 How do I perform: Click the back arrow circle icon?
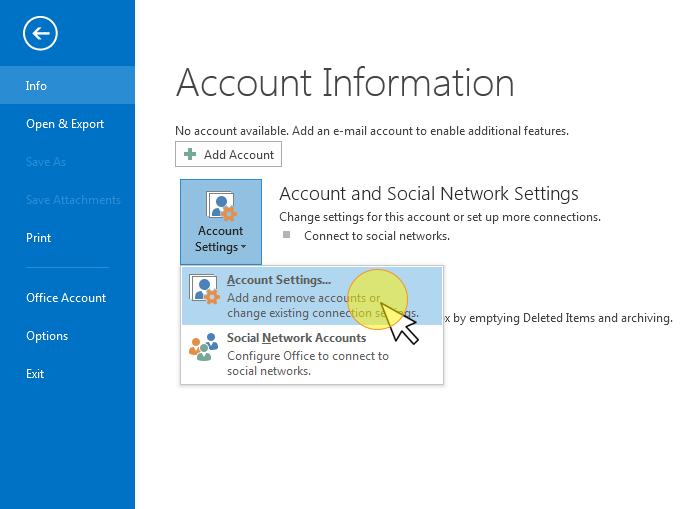(40, 33)
